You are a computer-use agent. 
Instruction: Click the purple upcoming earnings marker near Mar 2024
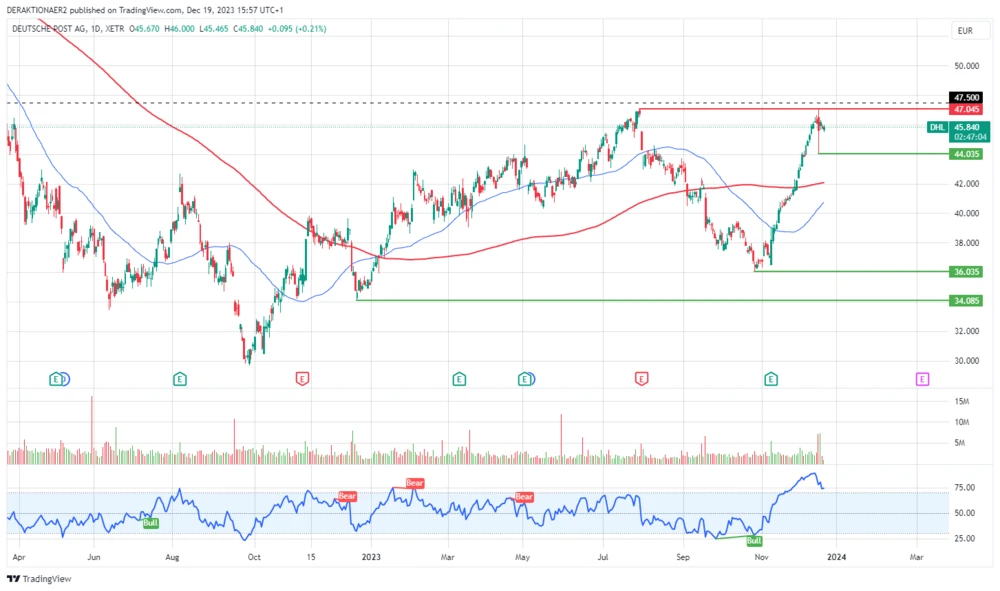pyautogui.click(x=922, y=379)
